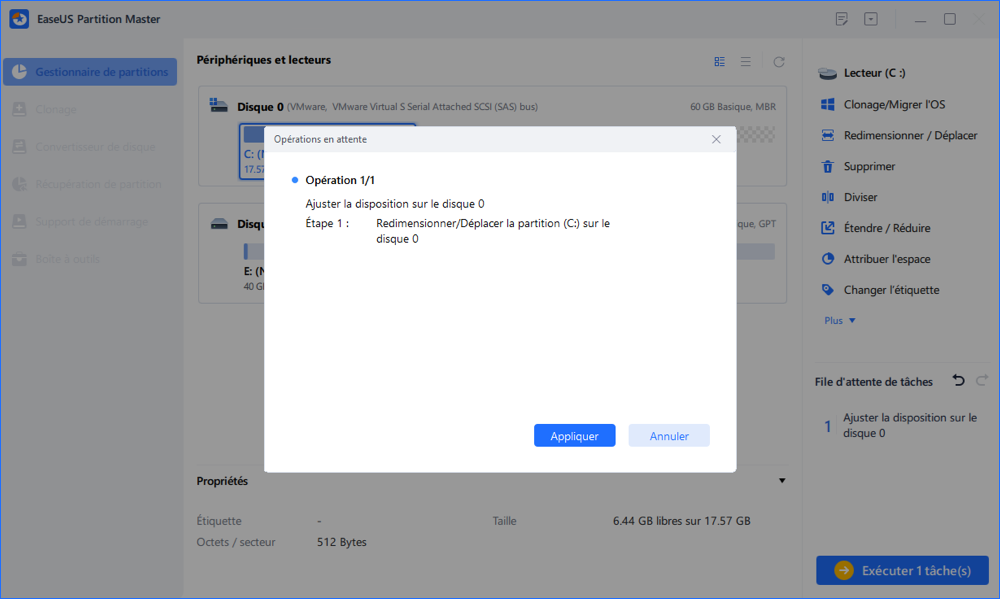
Task: Click Clonage/Migrer l'OS option
Action: 894,105
